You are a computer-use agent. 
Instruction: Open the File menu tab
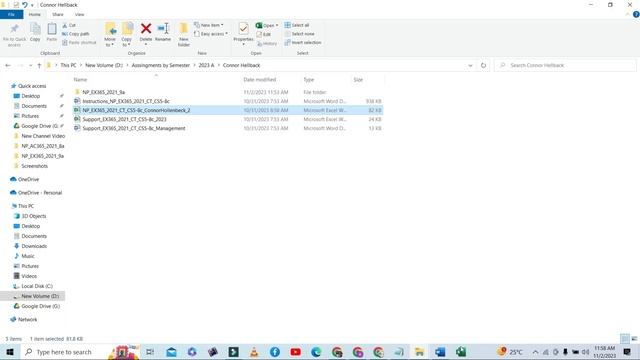[x=11, y=14]
